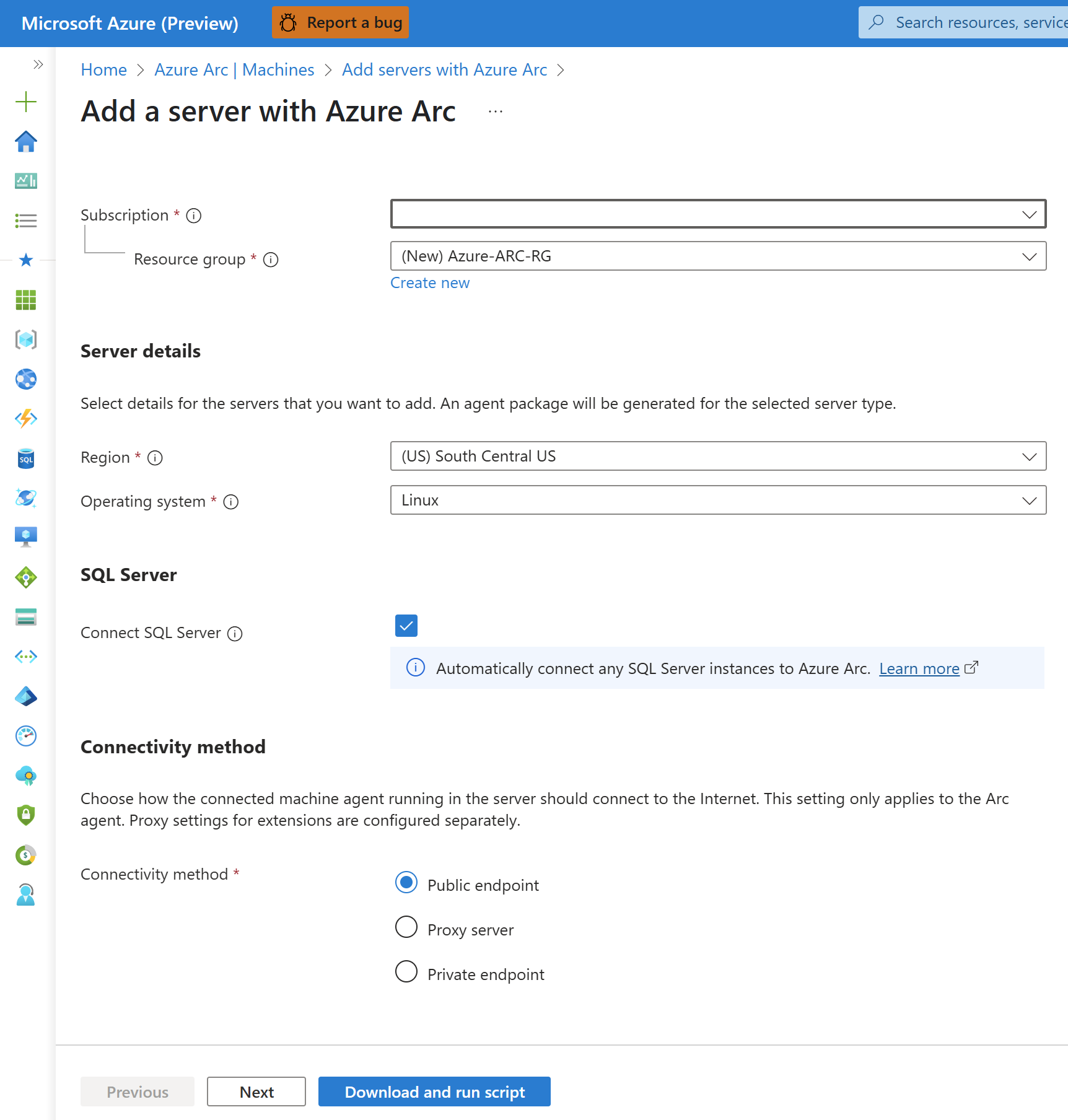Select Proxy server radio button
Viewport: 1068px width, 1120px height.
click(406, 927)
